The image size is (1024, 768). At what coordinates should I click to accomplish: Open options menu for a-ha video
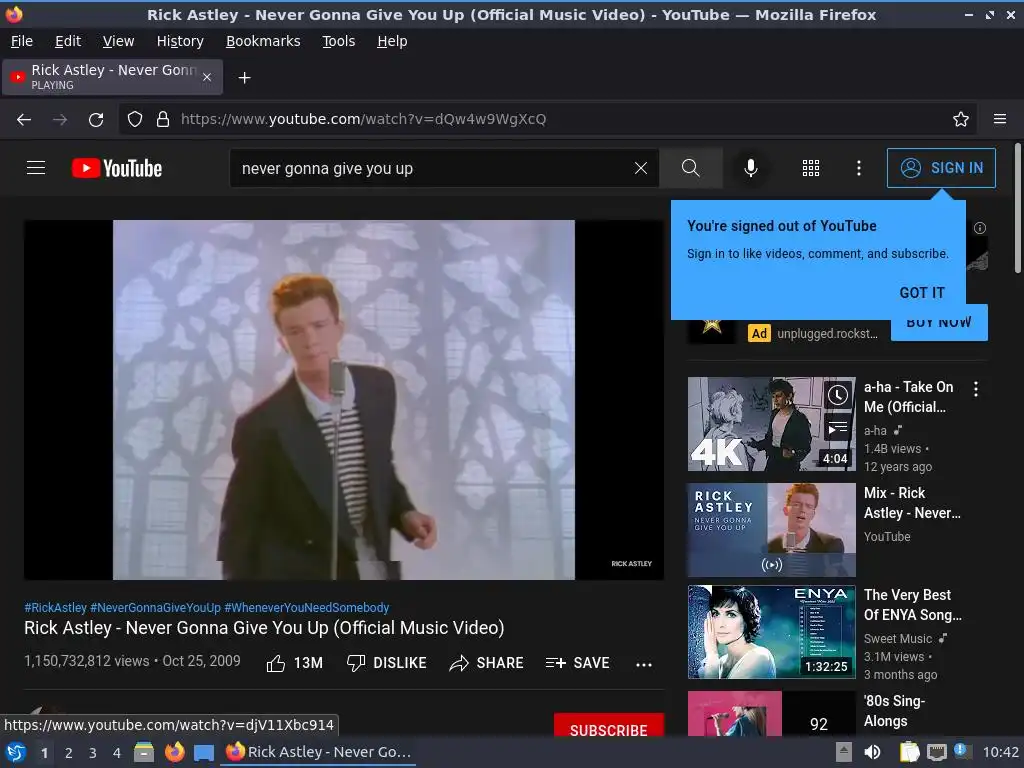[x=976, y=389]
